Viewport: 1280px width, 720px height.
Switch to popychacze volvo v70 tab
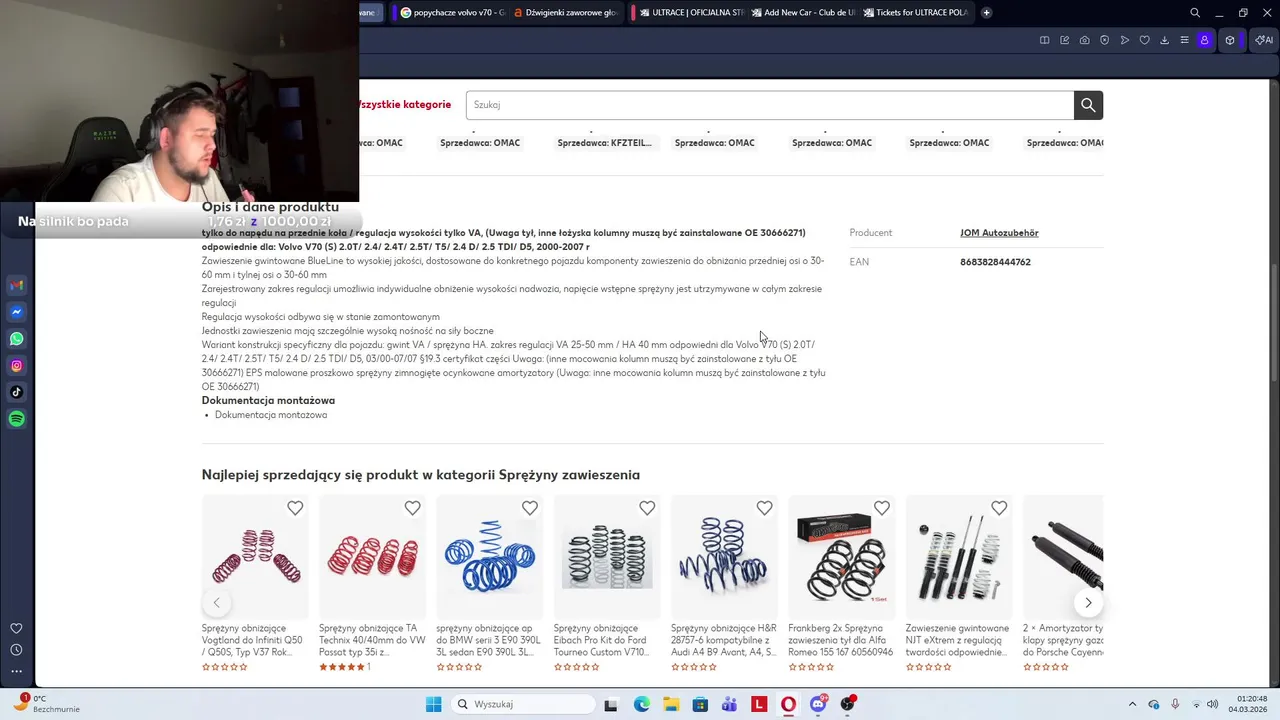coord(451,13)
